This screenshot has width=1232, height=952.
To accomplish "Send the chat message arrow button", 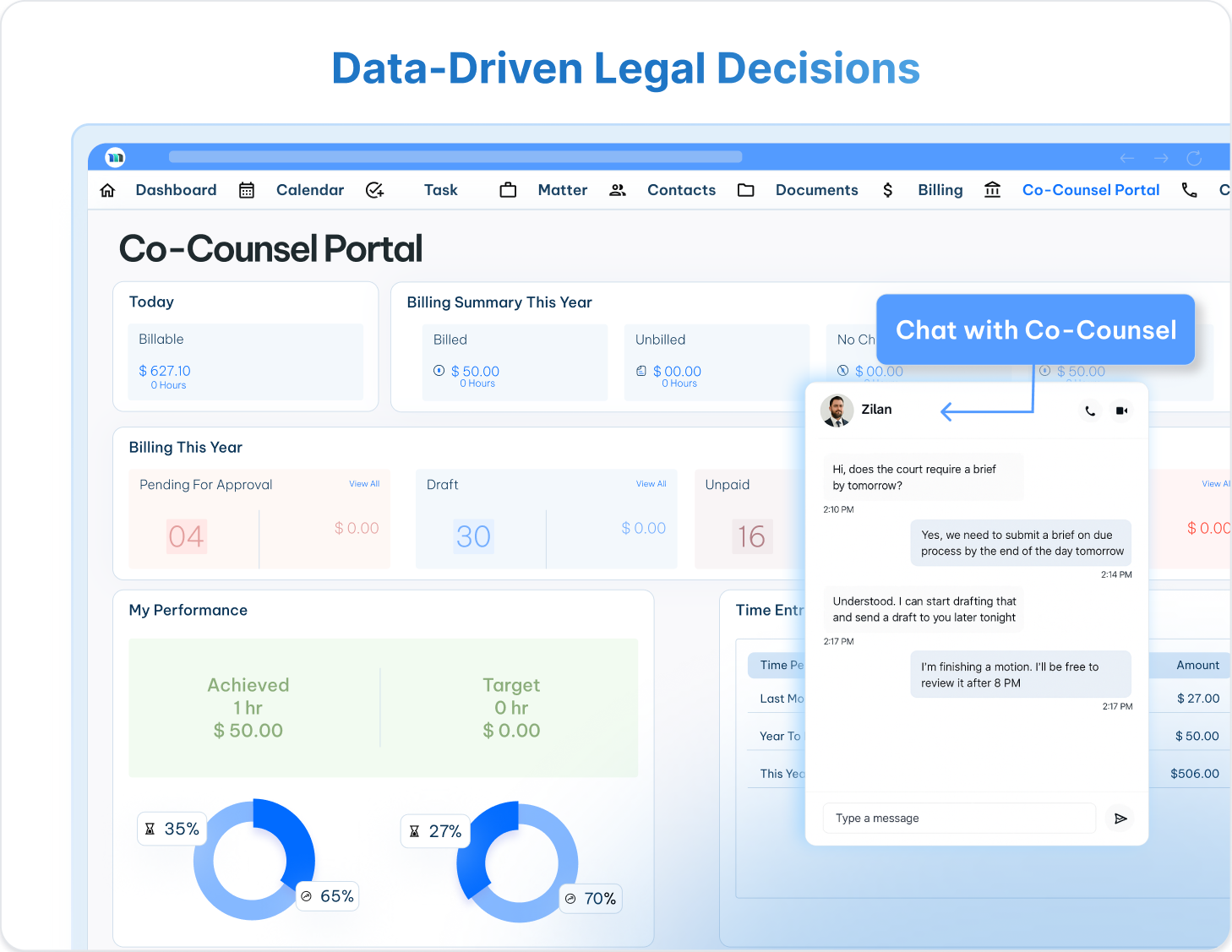I will (1120, 819).
